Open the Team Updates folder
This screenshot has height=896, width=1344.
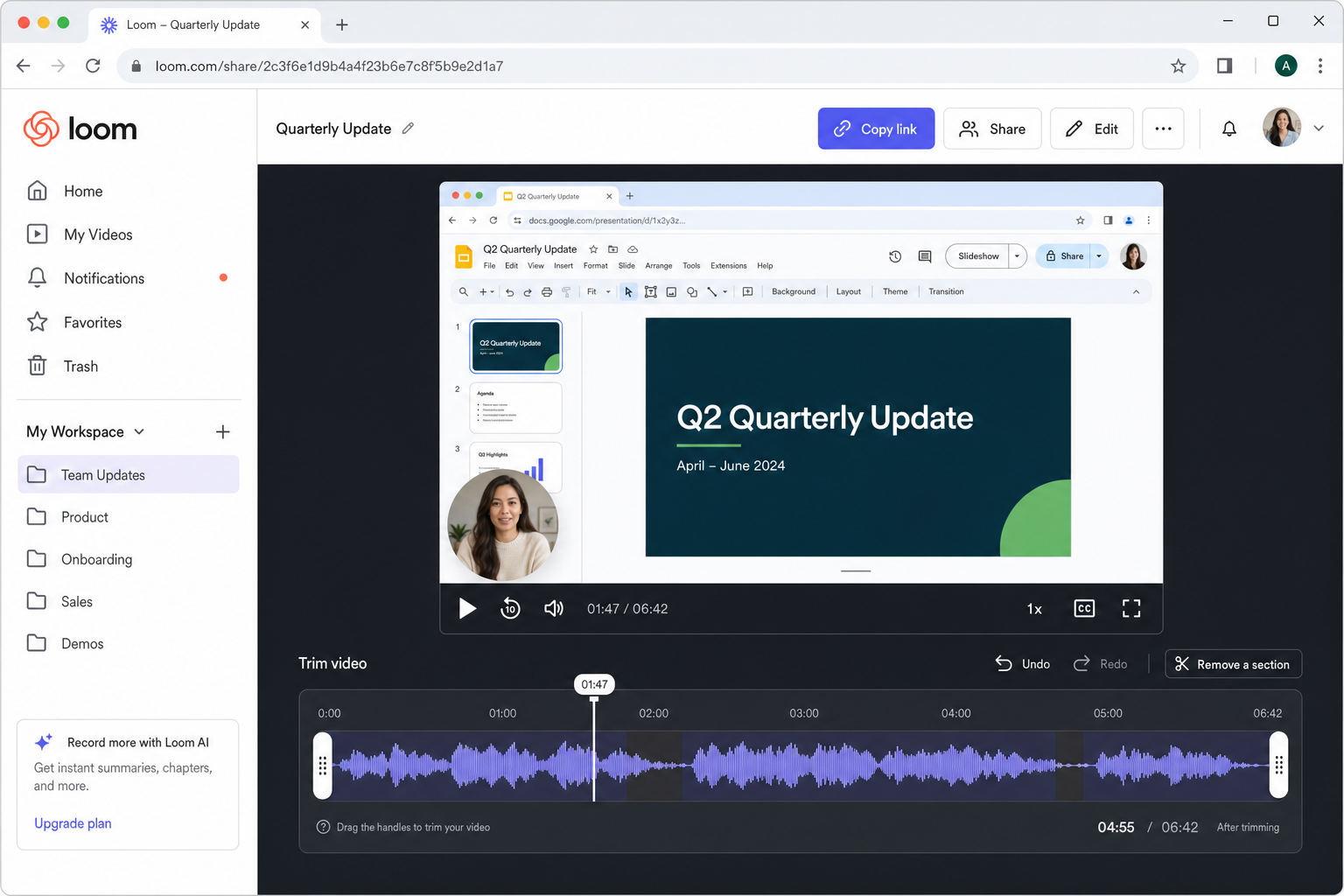128,474
